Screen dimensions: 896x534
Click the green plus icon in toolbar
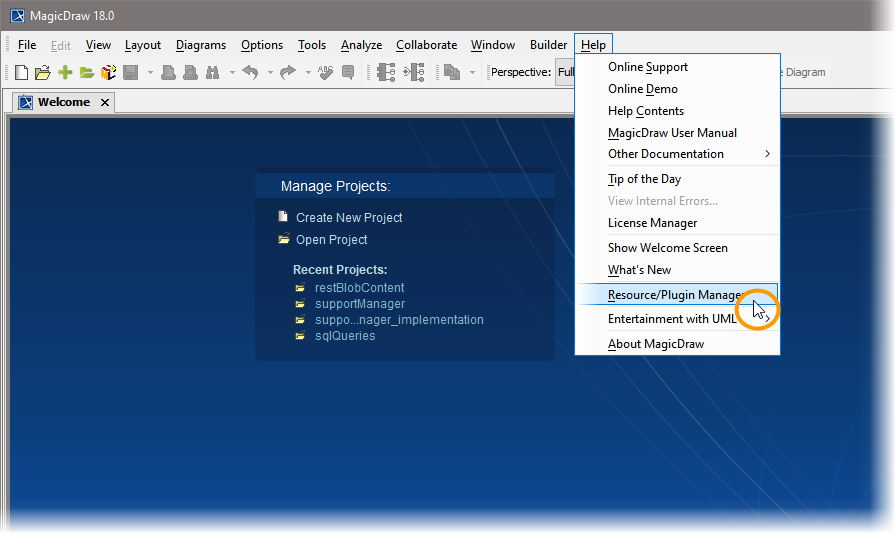tap(65, 72)
